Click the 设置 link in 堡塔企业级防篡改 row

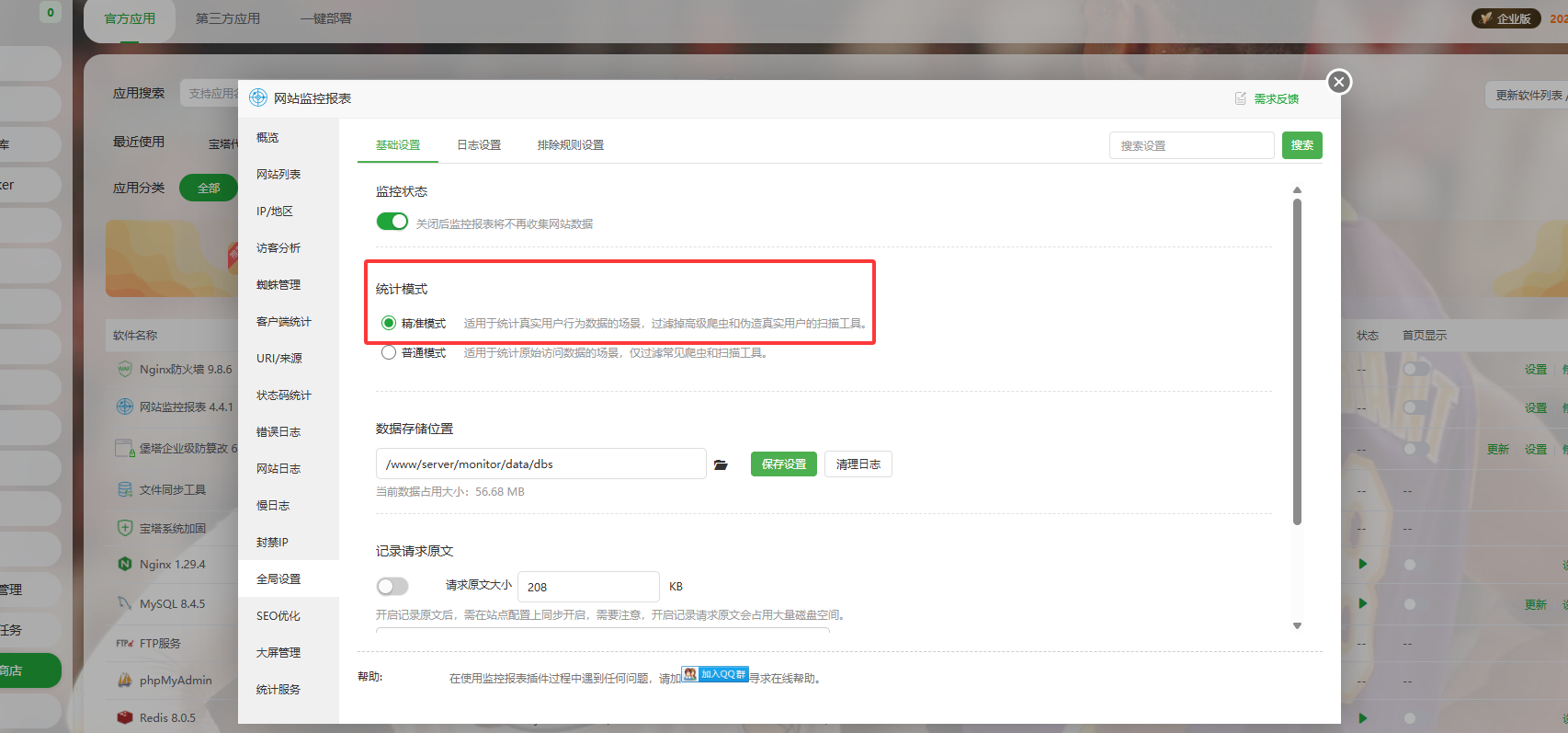point(1536,449)
